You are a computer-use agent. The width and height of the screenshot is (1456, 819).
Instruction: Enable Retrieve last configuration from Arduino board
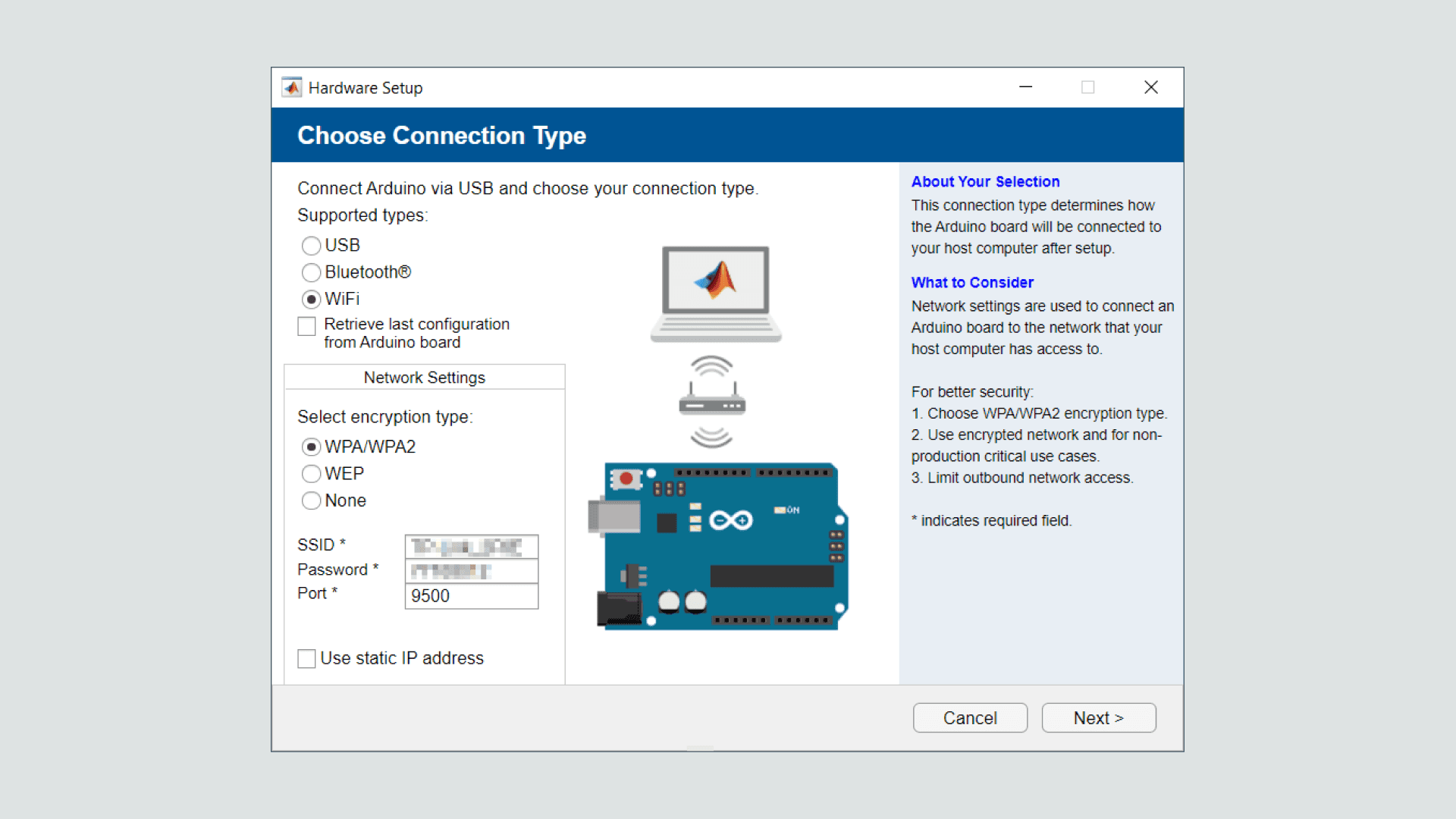click(306, 326)
